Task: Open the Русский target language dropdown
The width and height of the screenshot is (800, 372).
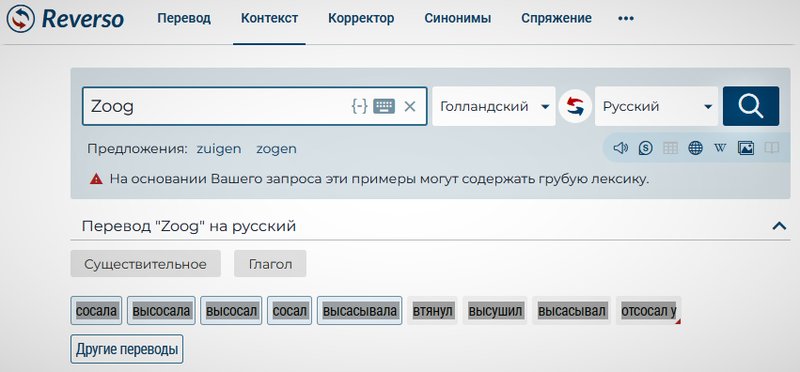Action: click(656, 106)
